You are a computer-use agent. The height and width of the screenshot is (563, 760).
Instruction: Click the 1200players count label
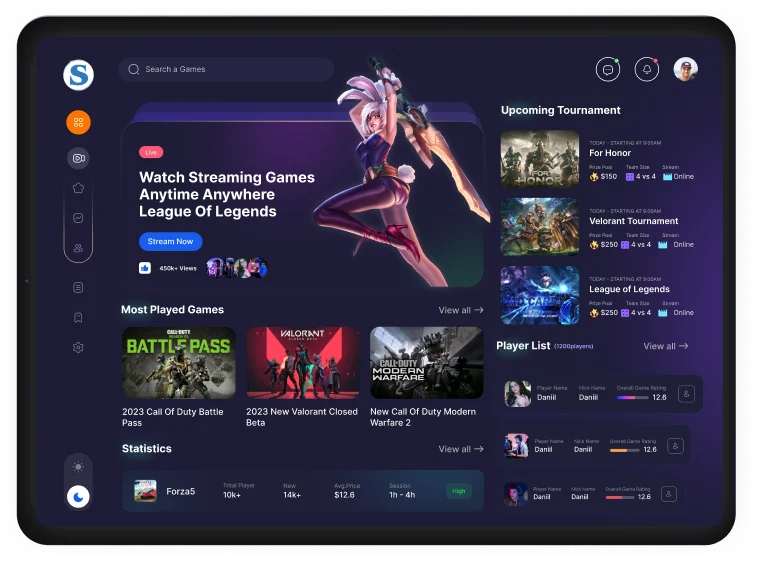pyautogui.click(x=573, y=346)
